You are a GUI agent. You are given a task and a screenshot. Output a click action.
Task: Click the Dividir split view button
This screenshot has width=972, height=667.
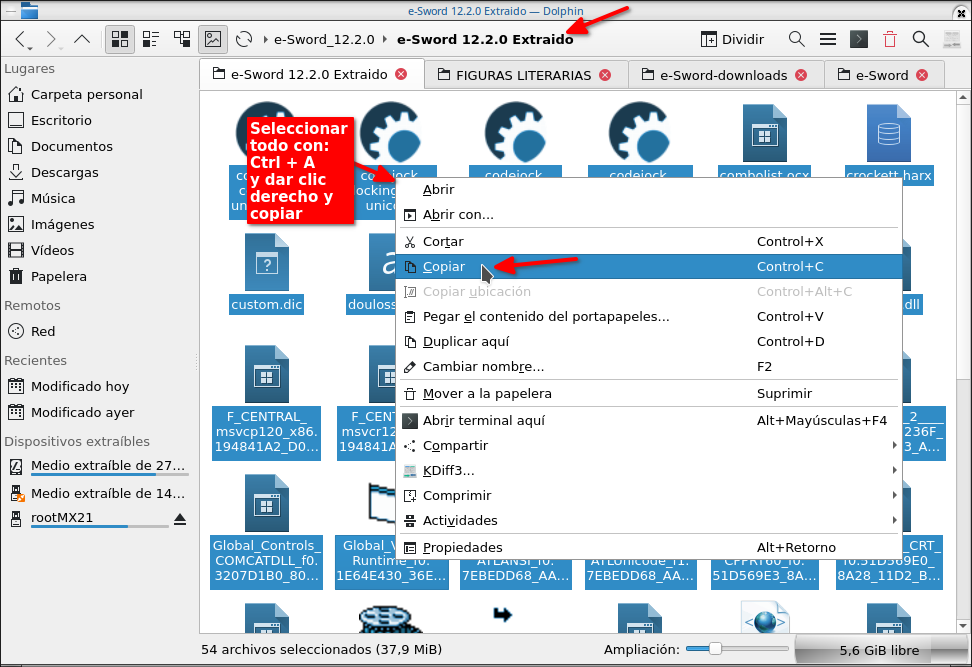pos(732,40)
